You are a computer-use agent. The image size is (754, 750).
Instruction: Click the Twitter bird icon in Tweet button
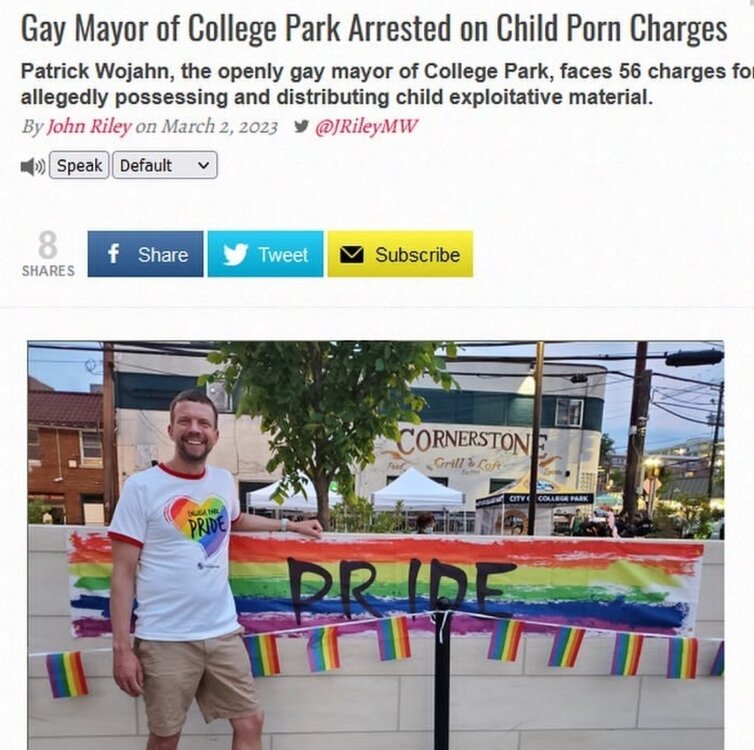tap(235, 254)
